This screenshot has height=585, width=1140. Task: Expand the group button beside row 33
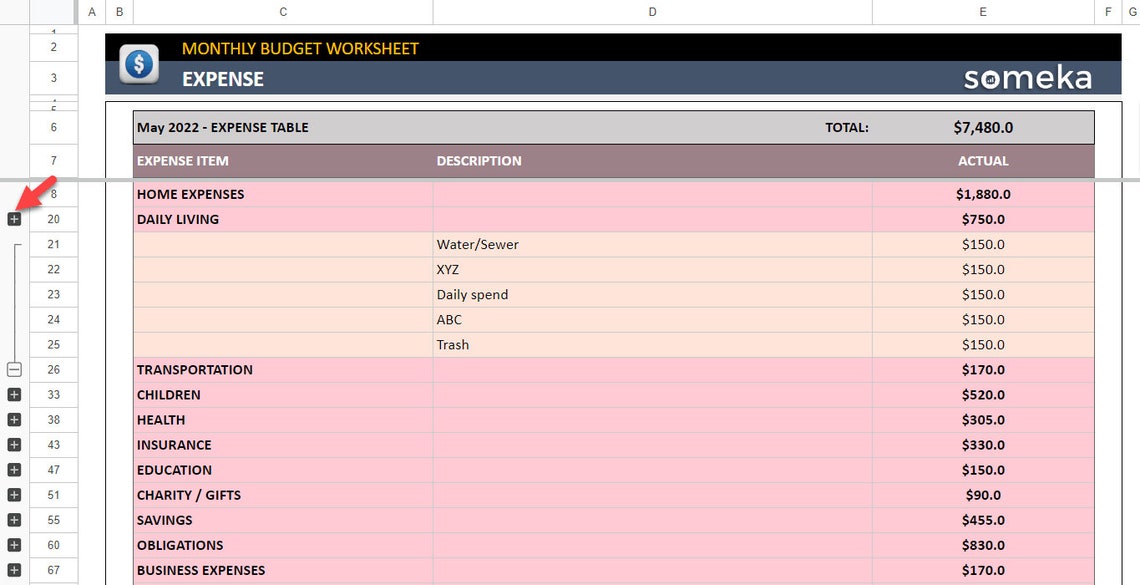point(14,395)
